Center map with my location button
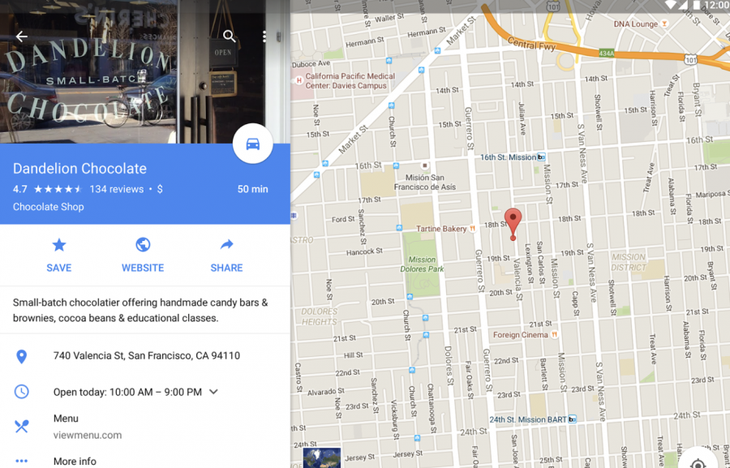Screen dimensions: 730x468 click(697, 461)
